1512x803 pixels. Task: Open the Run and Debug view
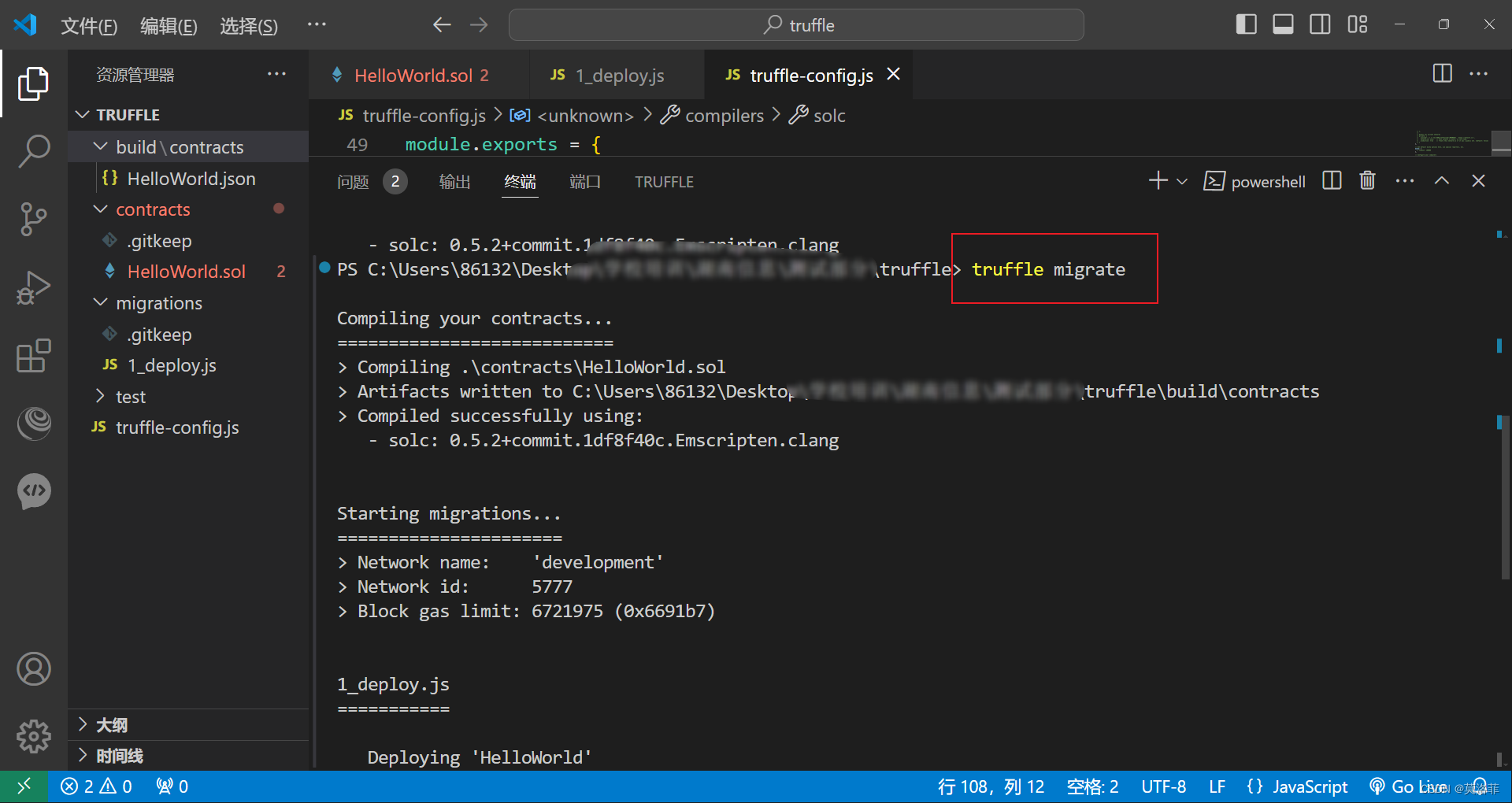click(x=33, y=287)
